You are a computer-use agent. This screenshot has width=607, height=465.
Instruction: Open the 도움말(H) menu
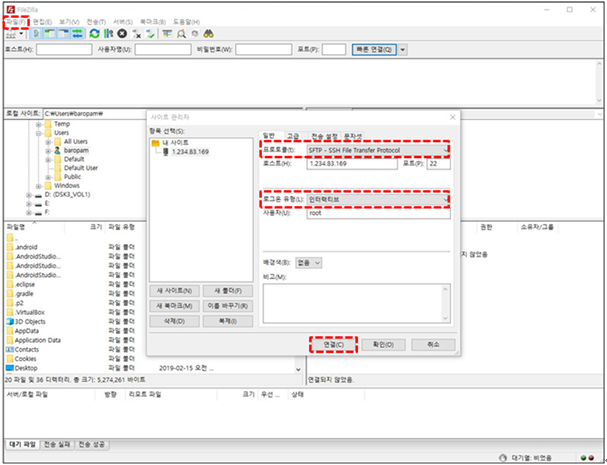click(x=186, y=22)
